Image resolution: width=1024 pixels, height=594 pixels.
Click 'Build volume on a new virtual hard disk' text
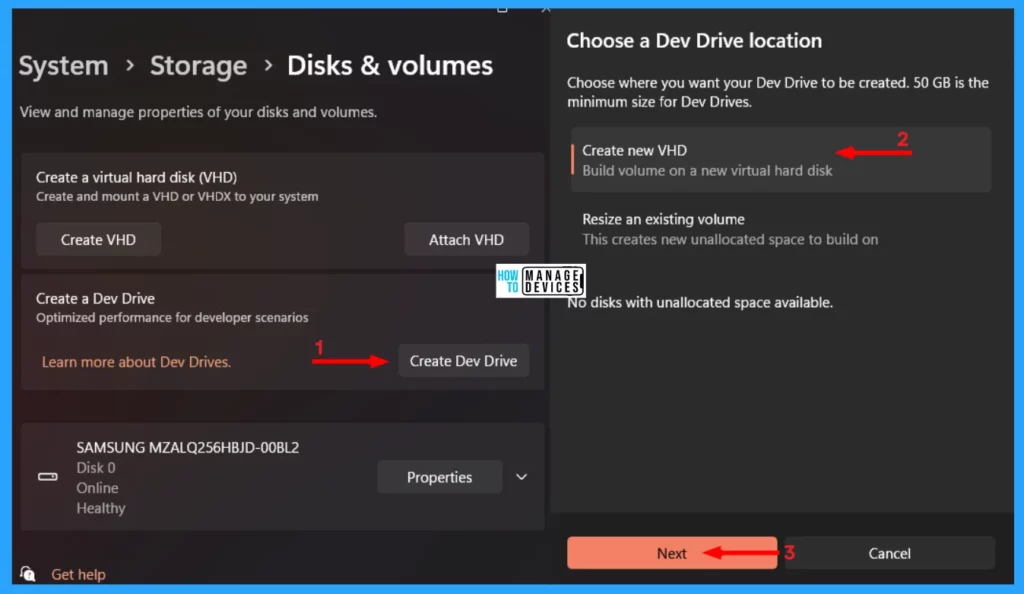click(x=707, y=171)
